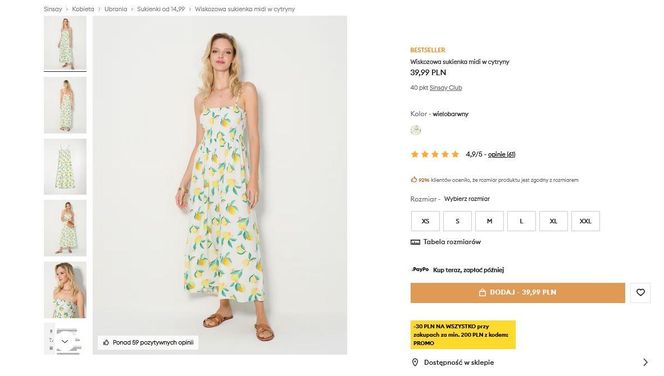Screen dimensions: 664x376
Task: Expand Dostępność w sklepie with right arrow
Action: pos(645,362)
